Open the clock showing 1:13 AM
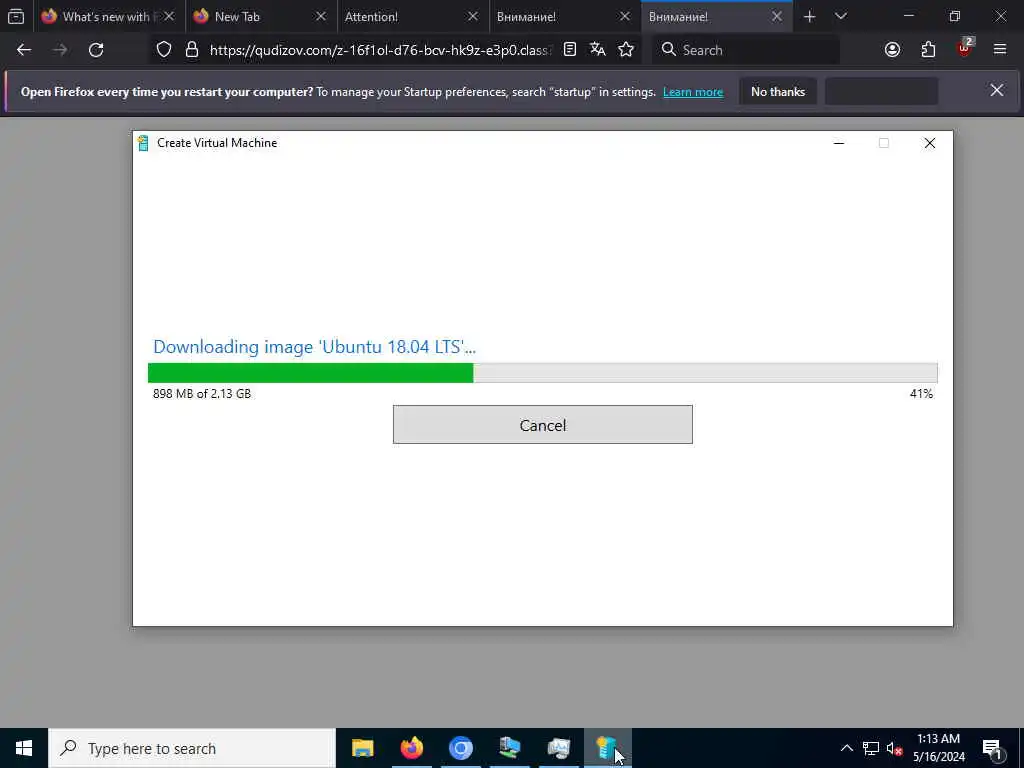Screen dimensions: 1024x768 [938, 748]
